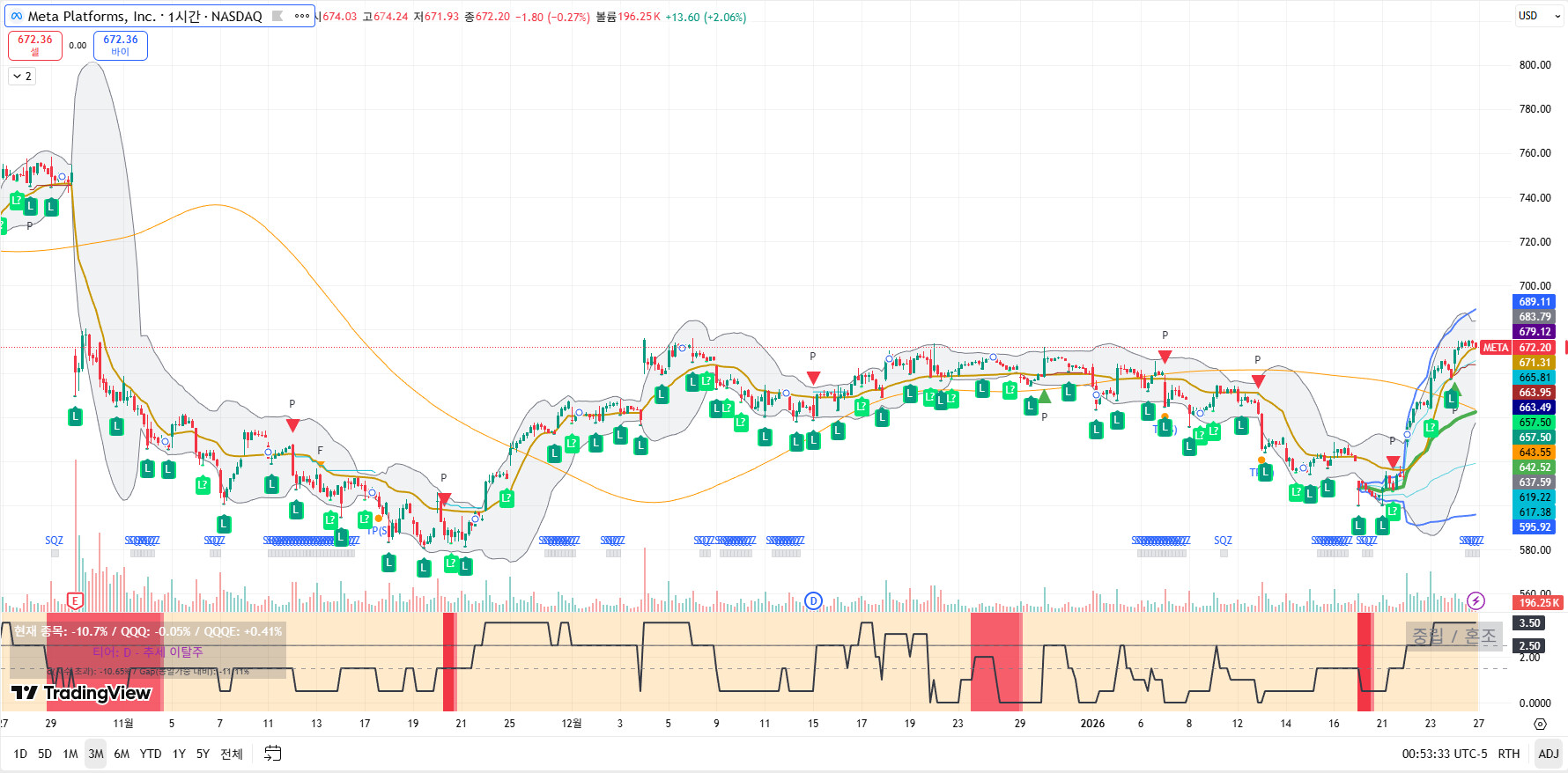The image size is (1568, 773).
Task: Switch to the 전체 (all) range
Action: click(x=232, y=754)
